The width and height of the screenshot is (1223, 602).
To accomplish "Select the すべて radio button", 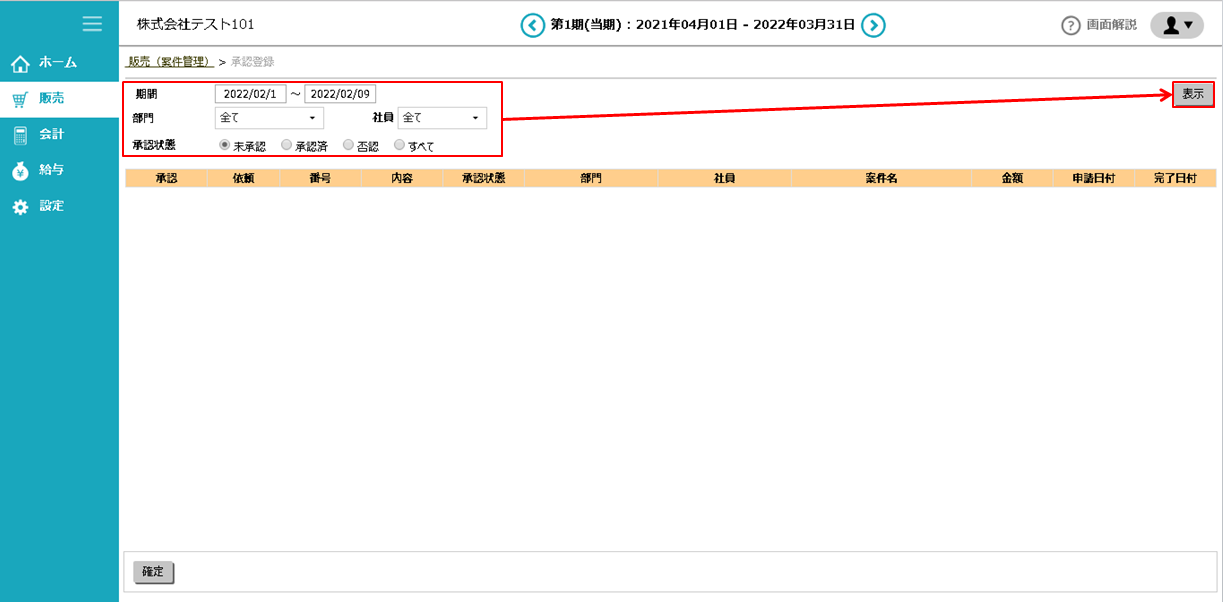I will pyautogui.click(x=400, y=145).
